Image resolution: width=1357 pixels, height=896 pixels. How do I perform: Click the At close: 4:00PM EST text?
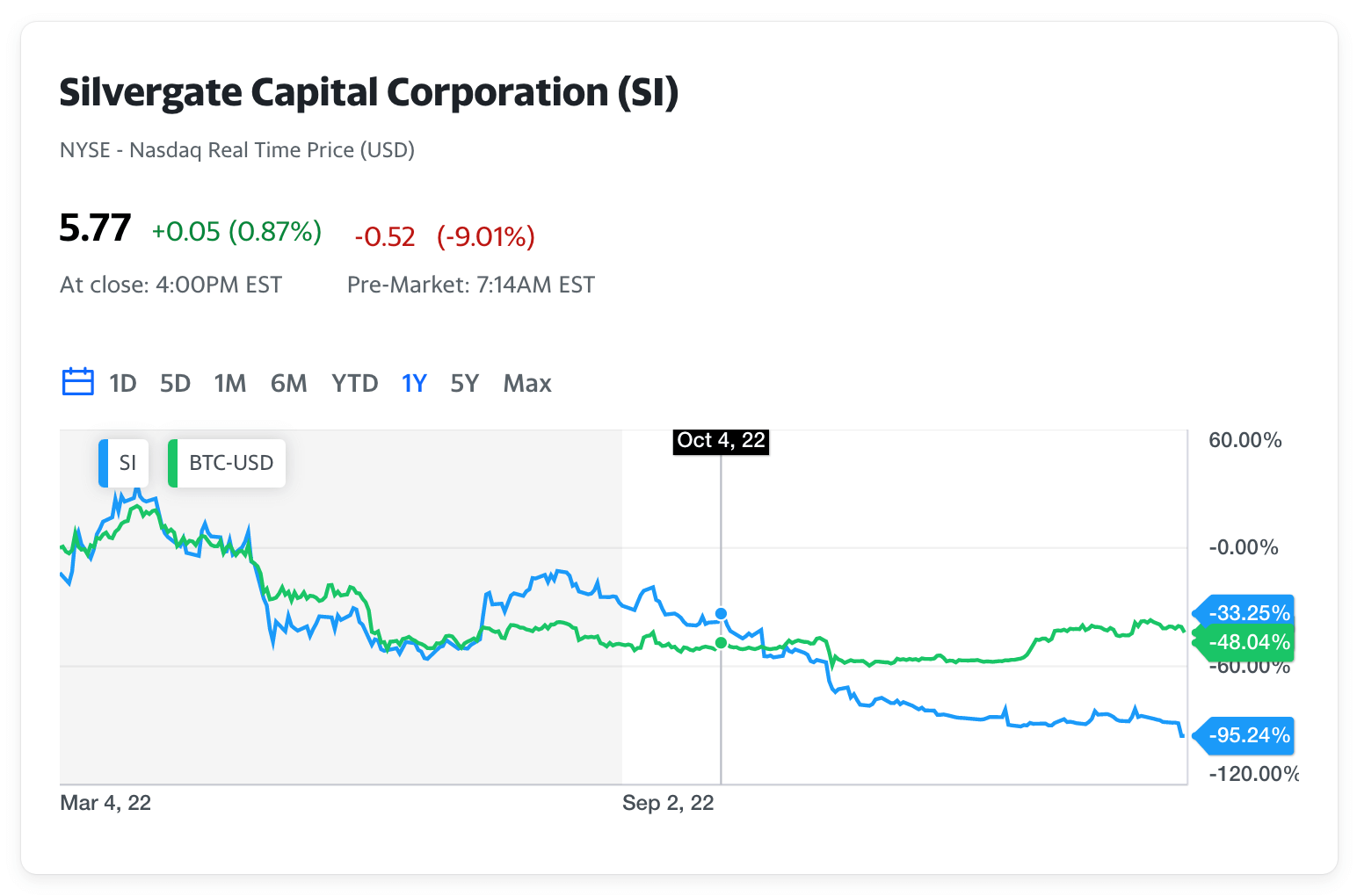click(171, 285)
